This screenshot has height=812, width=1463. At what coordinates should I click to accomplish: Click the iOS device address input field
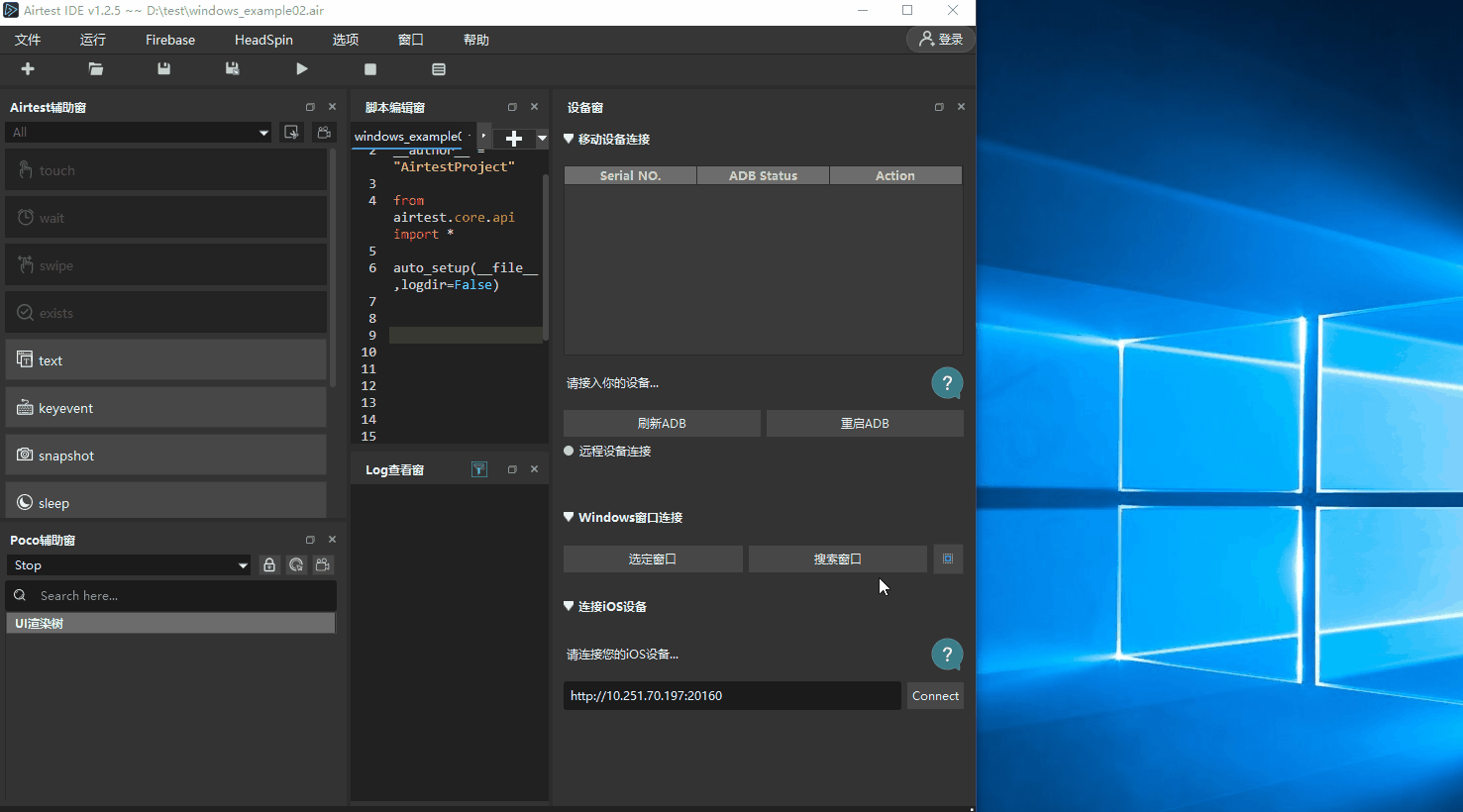[732, 696]
